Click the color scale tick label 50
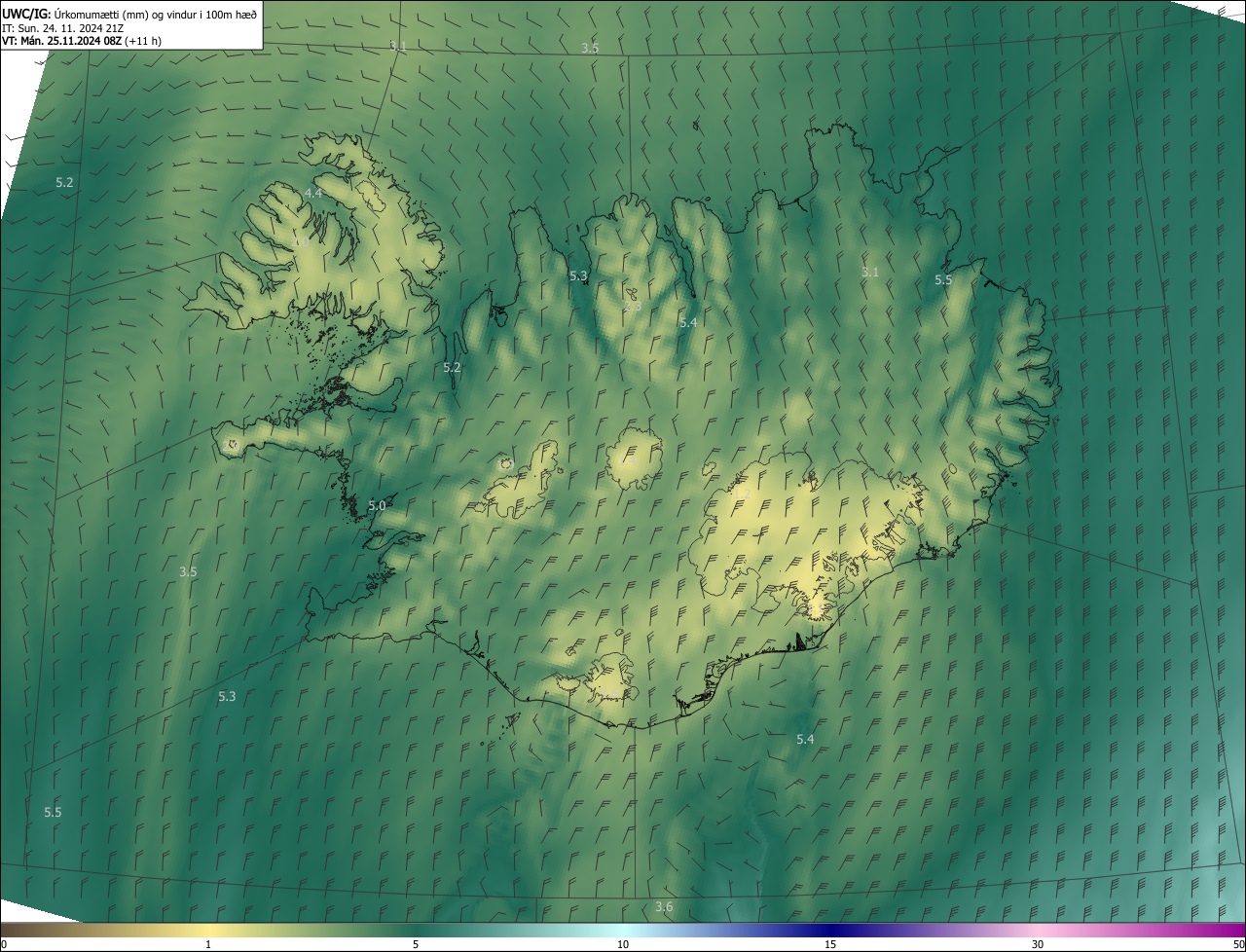The height and width of the screenshot is (952, 1246). tap(1238, 945)
